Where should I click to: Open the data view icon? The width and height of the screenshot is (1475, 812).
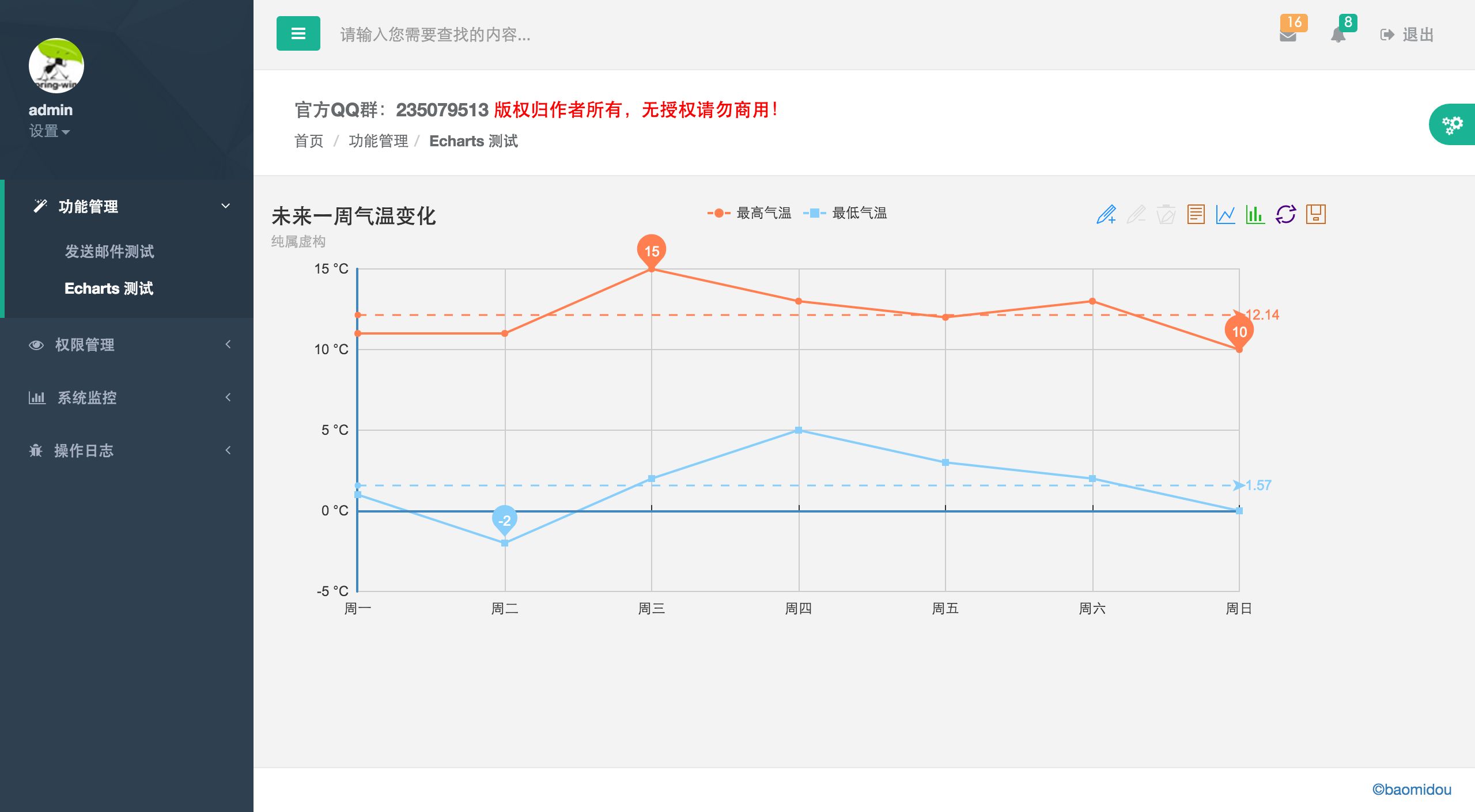click(x=1196, y=214)
